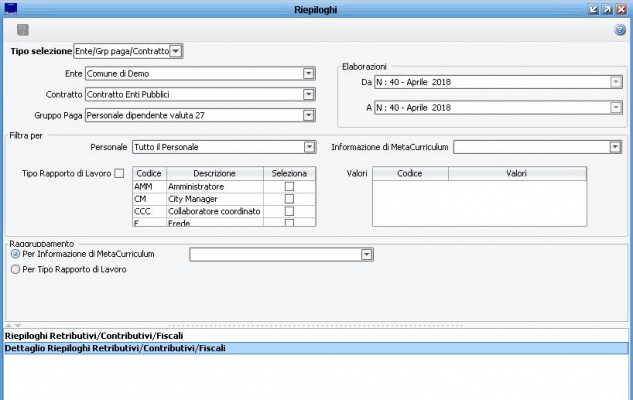Expand the Ente combo box arrow
633x400 pixels.
pyautogui.click(x=308, y=74)
